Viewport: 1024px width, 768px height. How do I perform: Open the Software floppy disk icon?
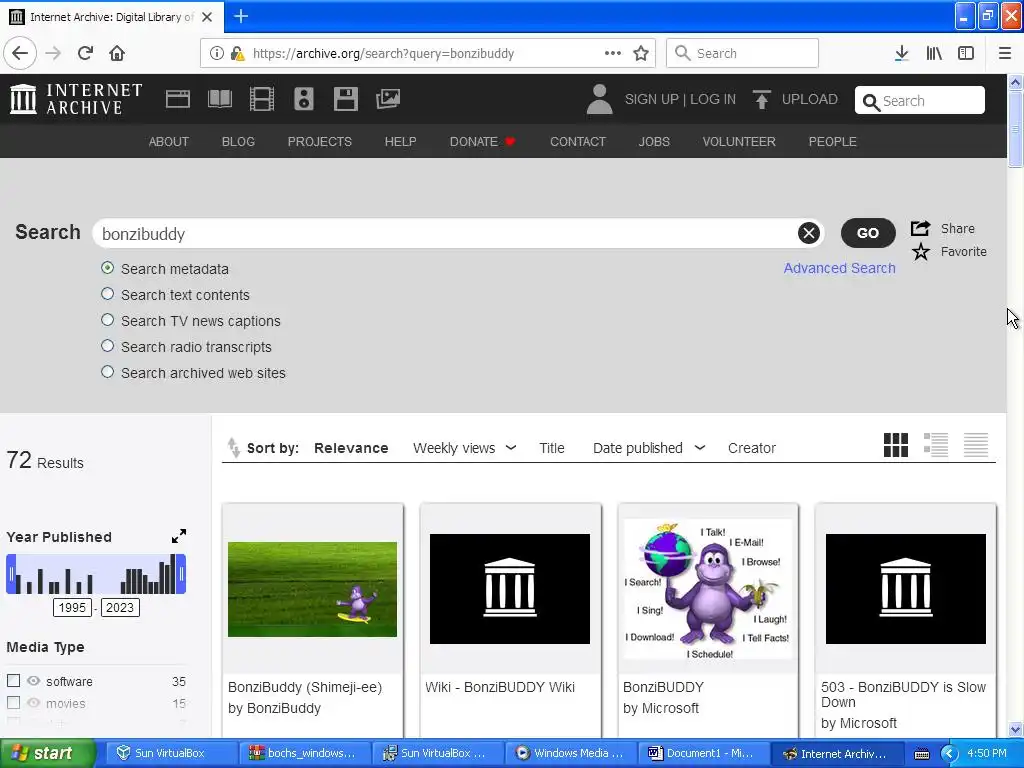pyautogui.click(x=345, y=99)
